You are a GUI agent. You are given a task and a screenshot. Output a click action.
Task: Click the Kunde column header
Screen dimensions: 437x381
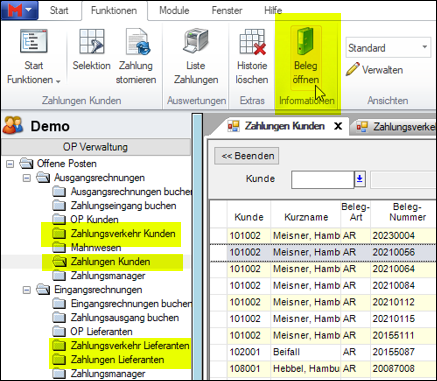pyautogui.click(x=249, y=214)
